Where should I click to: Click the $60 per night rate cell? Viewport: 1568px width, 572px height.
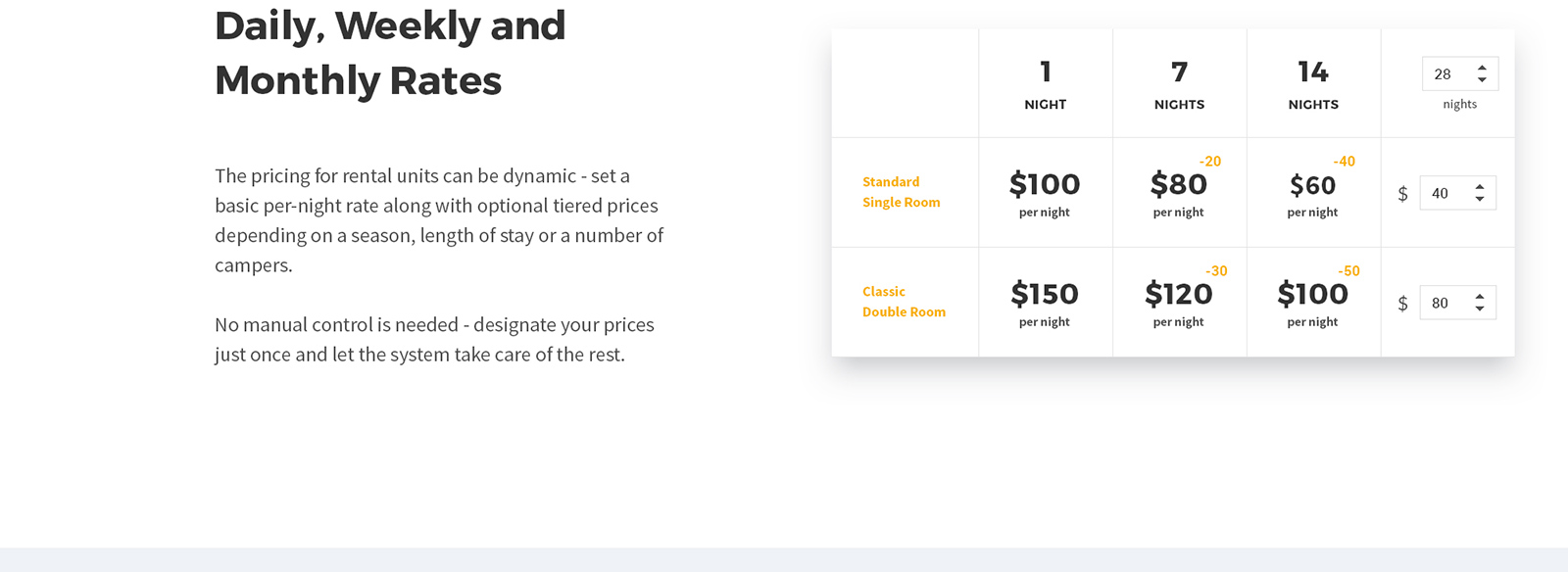click(1313, 193)
